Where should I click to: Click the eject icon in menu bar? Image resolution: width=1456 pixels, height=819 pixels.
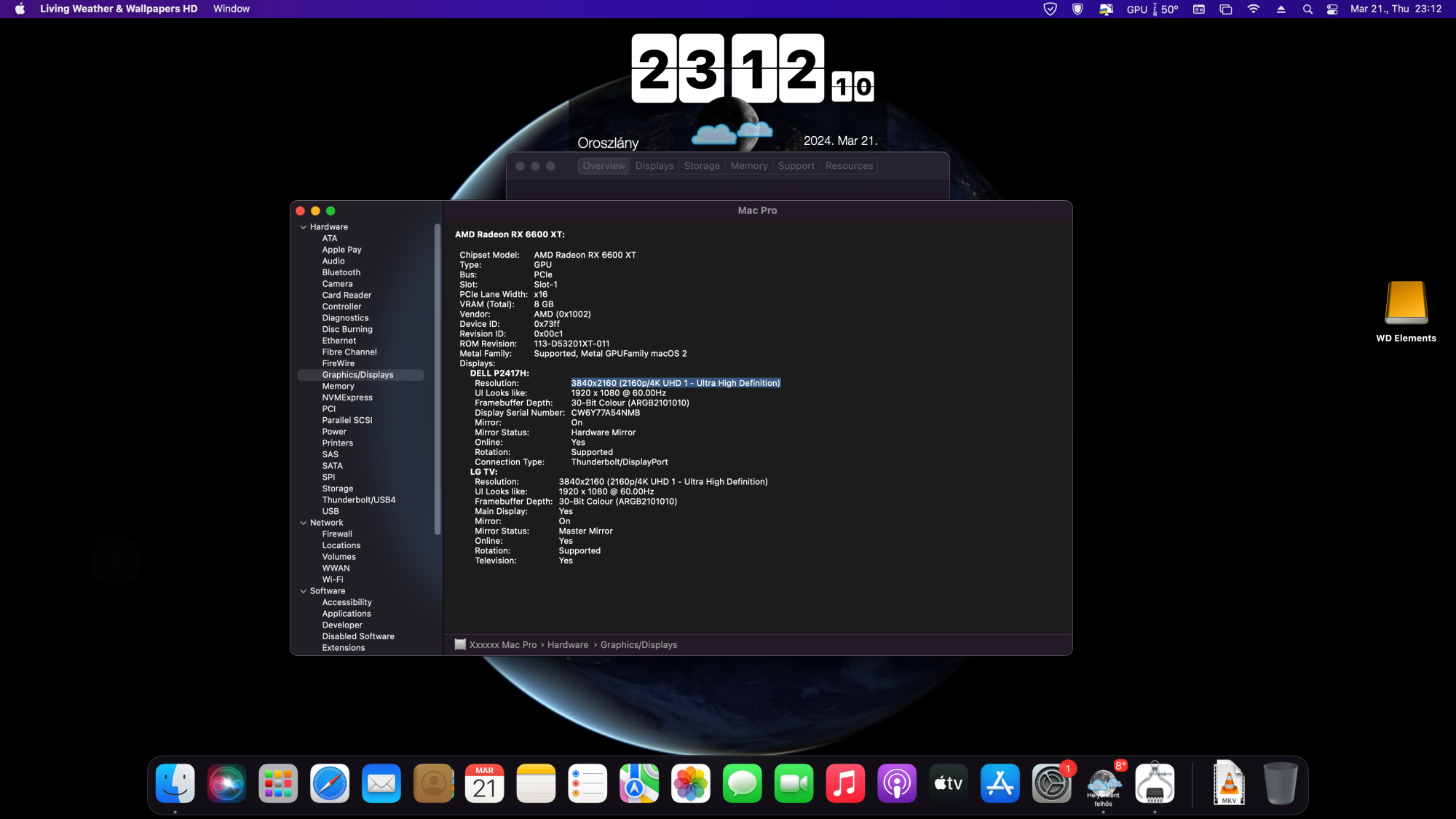click(x=1281, y=9)
